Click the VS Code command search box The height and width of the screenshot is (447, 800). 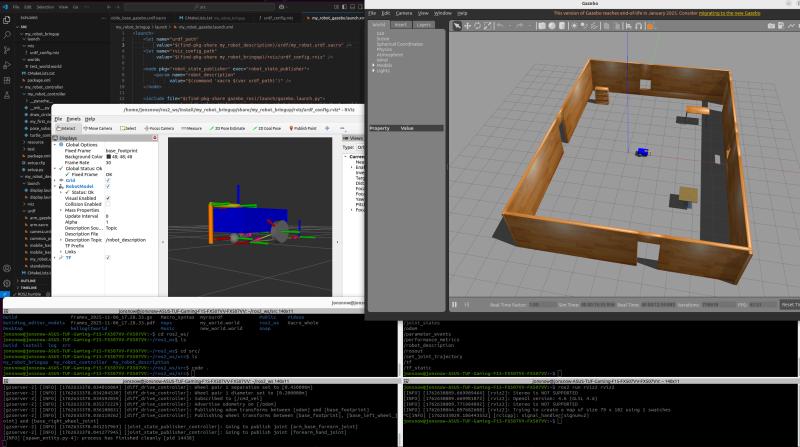point(199,7)
